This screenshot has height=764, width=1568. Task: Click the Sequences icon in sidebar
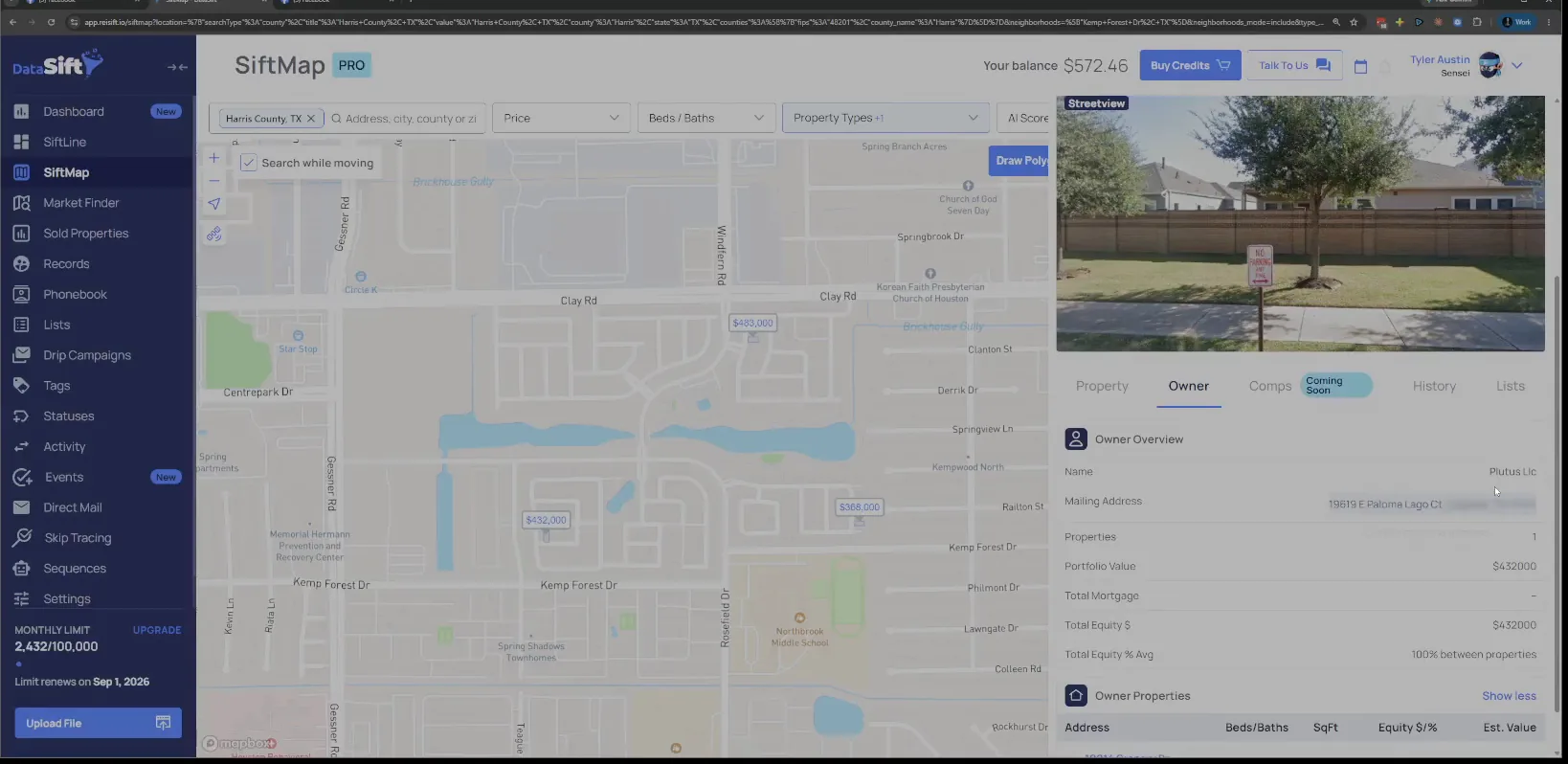point(21,569)
